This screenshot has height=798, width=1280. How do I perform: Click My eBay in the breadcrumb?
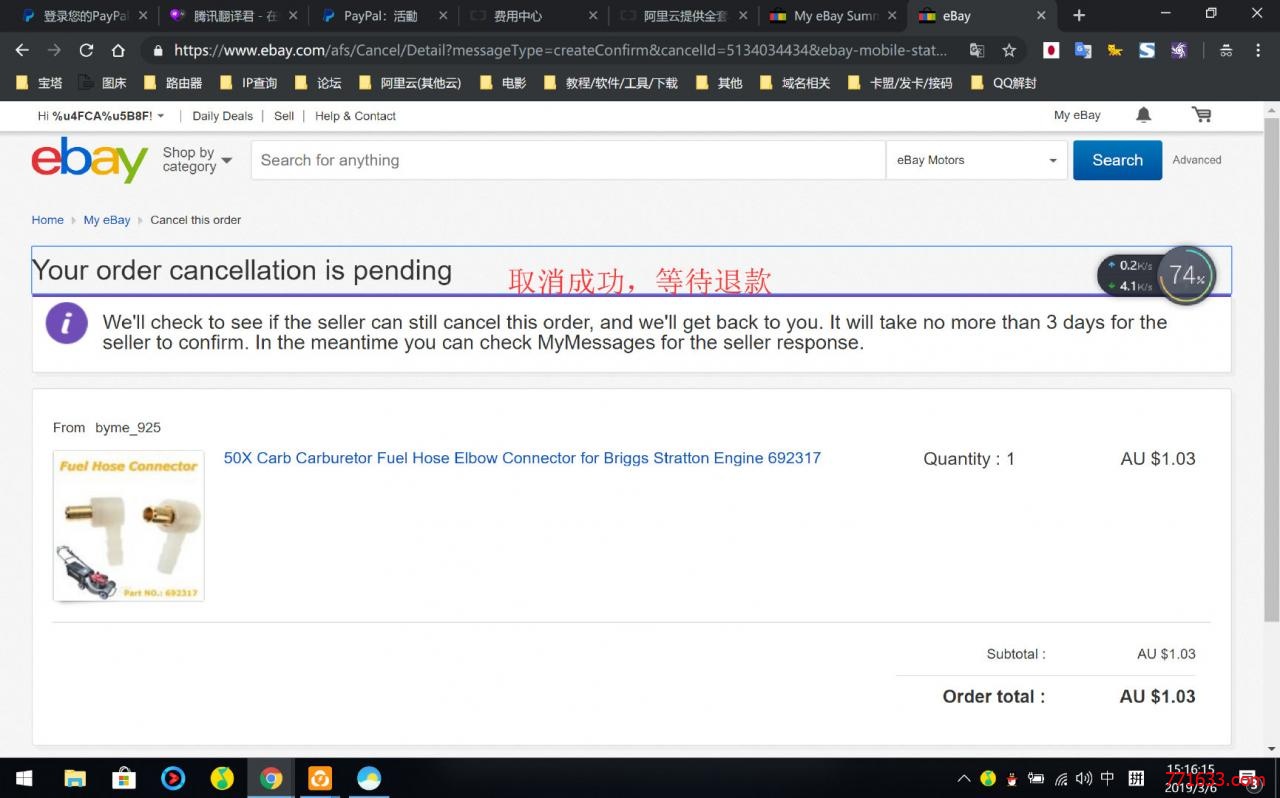pyautogui.click(x=107, y=220)
